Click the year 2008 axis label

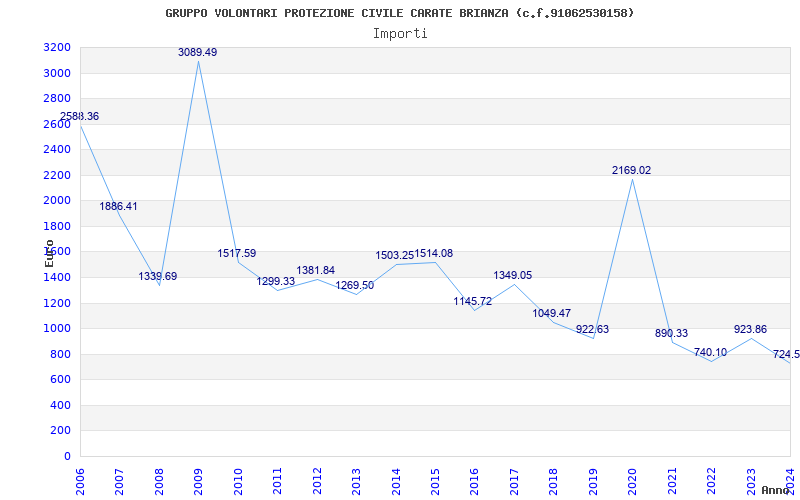coord(159,482)
